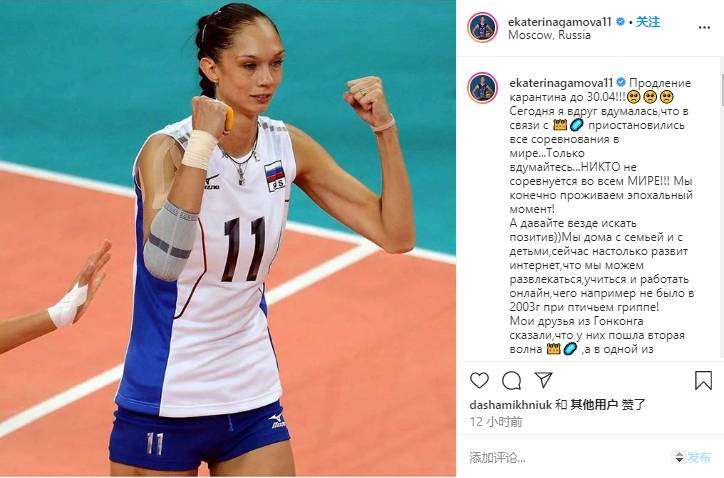Image resolution: width=724 pixels, height=478 pixels.
Task: Like the post with the heart icon
Action: [479, 380]
